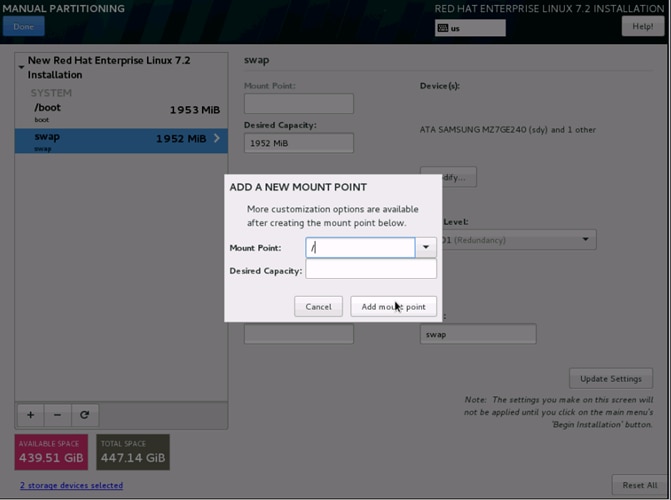Click the partially hidden Modify... button
The width and height of the screenshot is (671, 500).
tap(459, 177)
